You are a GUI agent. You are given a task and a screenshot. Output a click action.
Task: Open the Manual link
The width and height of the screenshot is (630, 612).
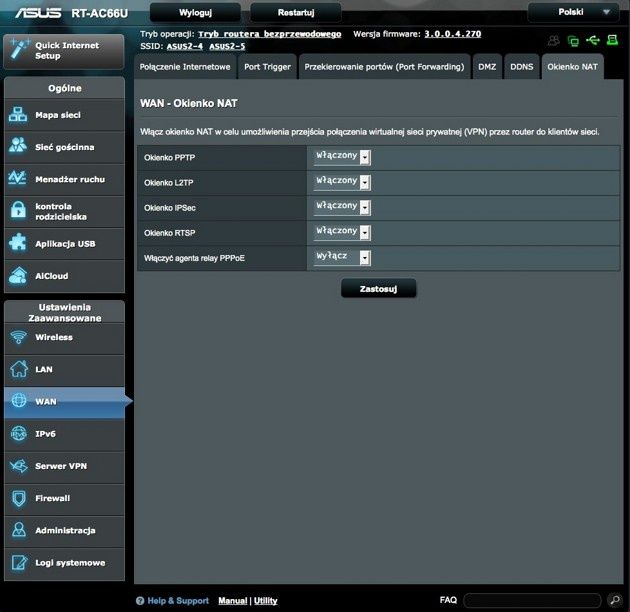[233, 601]
